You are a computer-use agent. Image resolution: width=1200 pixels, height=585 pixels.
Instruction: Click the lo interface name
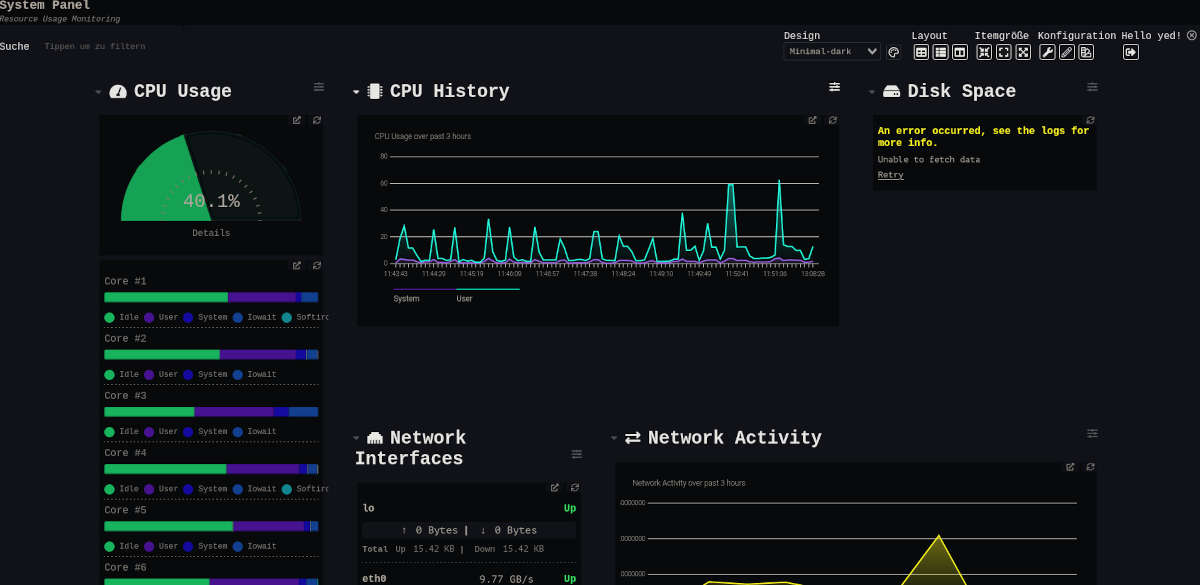click(368, 508)
